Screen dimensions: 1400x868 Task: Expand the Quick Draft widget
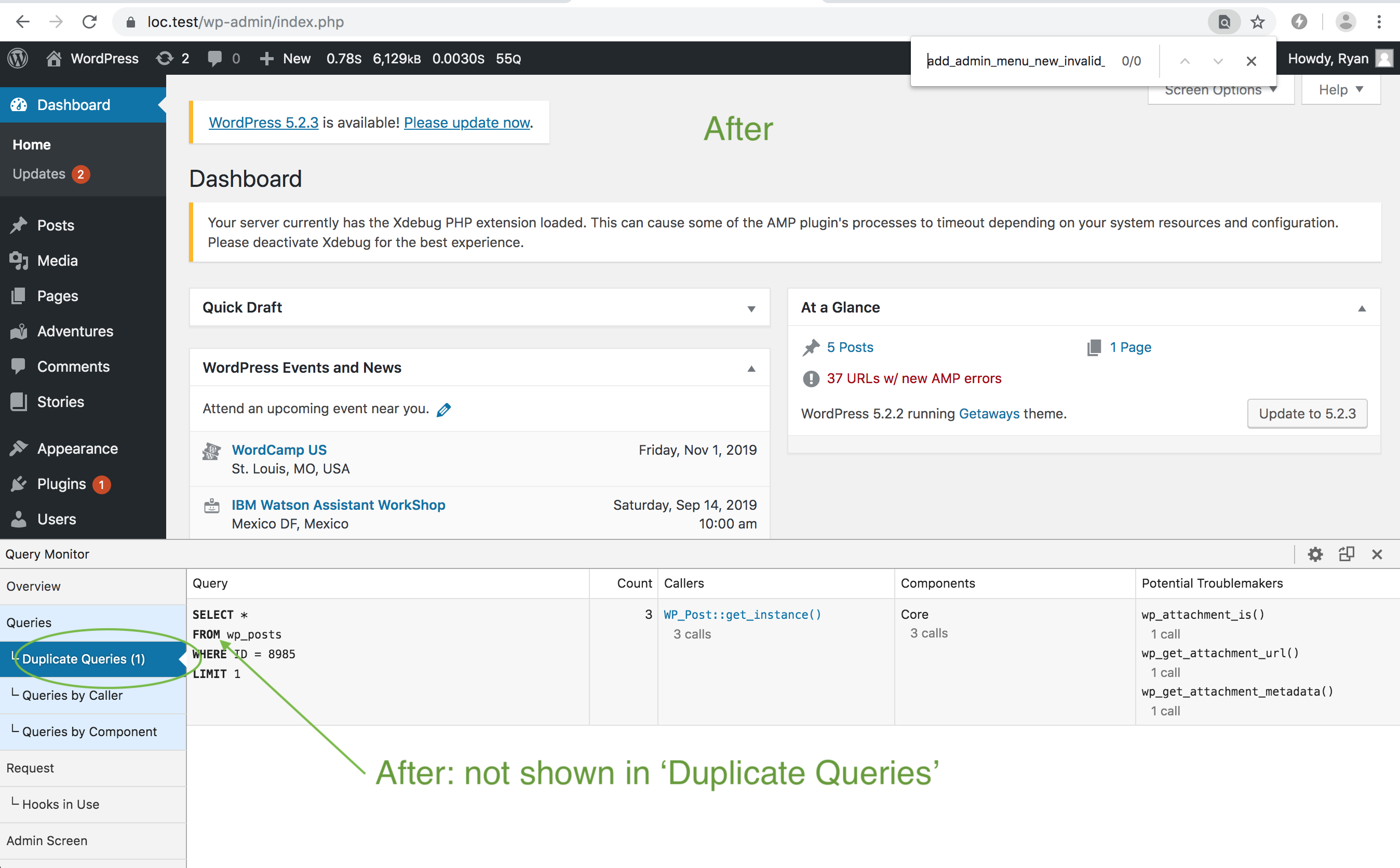coord(751,308)
